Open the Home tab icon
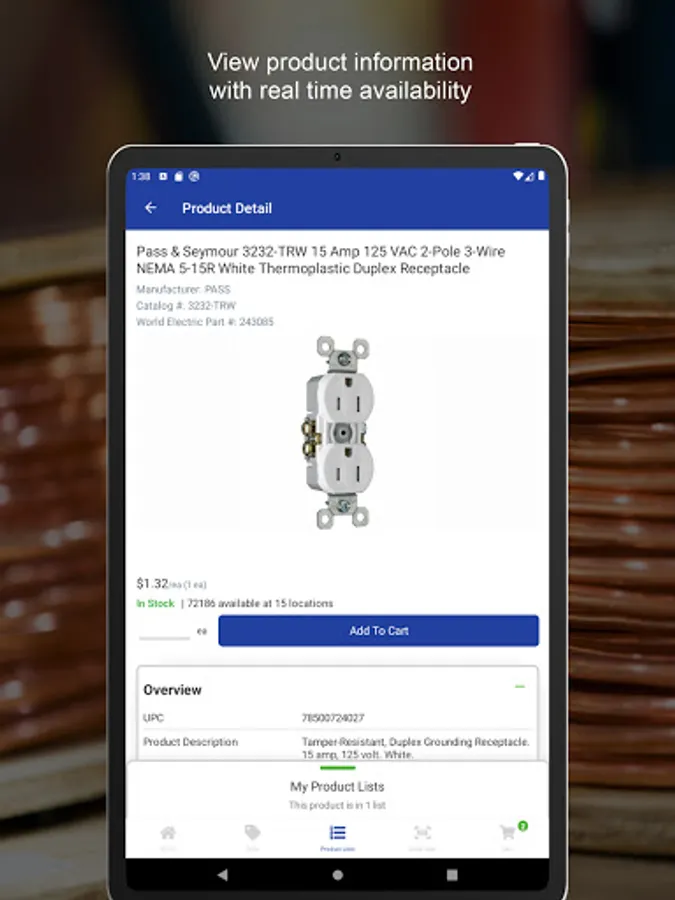This screenshot has height=900, width=675. (x=168, y=833)
